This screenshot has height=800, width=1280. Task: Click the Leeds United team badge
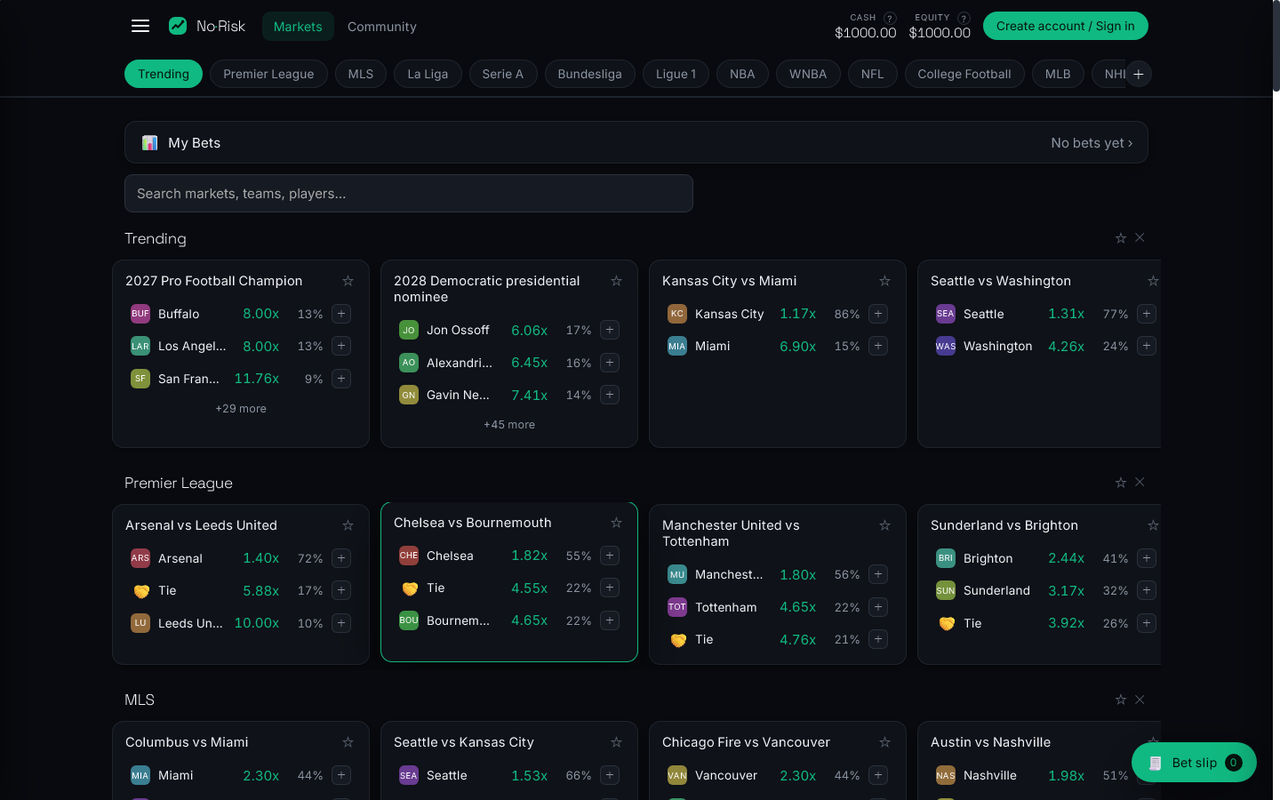pos(141,623)
